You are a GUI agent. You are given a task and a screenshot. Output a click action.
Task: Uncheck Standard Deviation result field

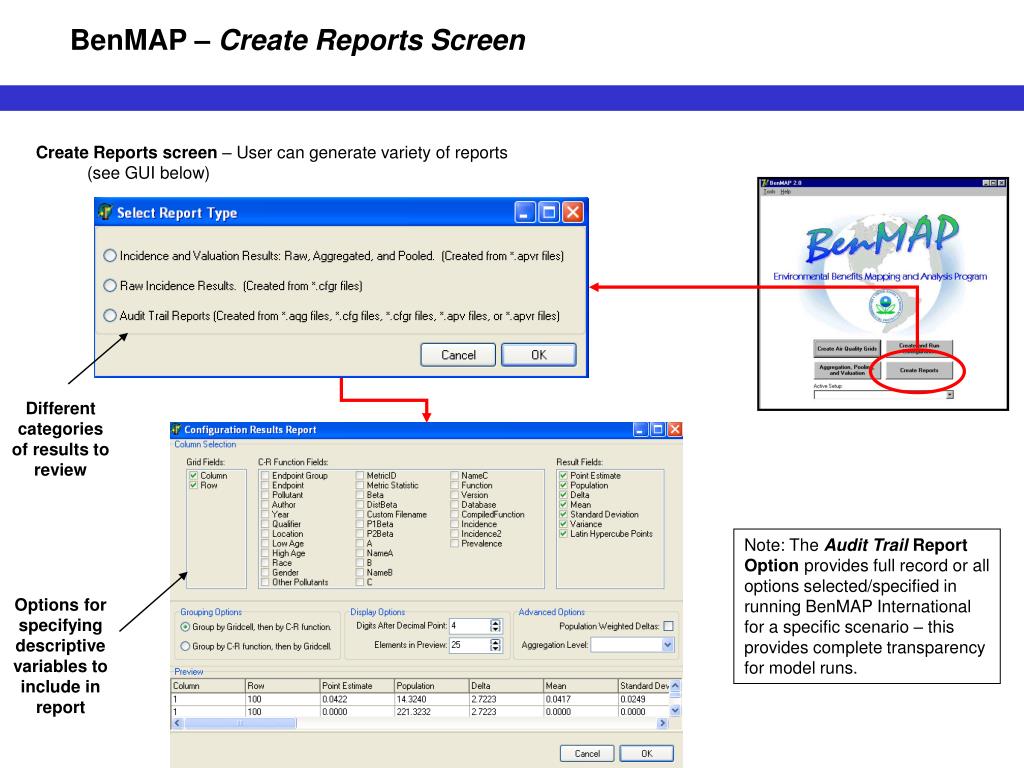(x=564, y=515)
